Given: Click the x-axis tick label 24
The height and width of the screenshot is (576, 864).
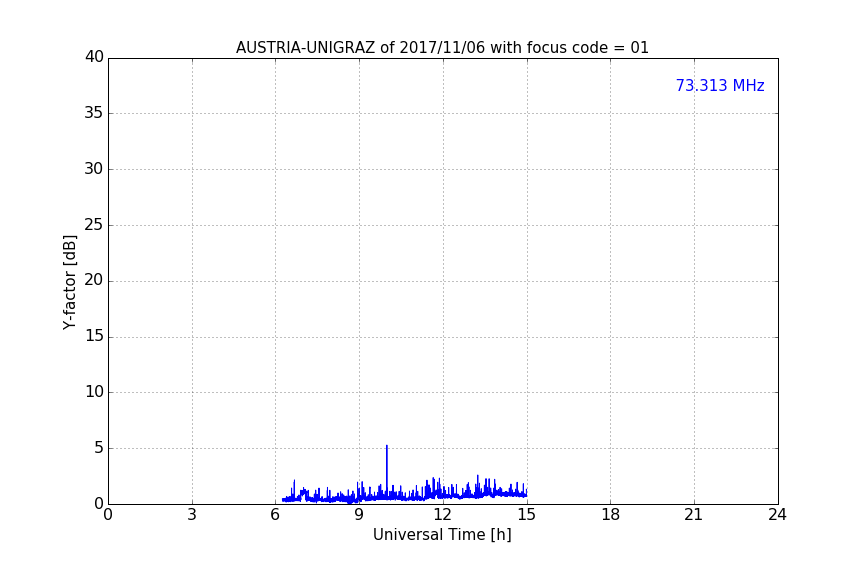Looking at the screenshot, I should pos(777,515).
